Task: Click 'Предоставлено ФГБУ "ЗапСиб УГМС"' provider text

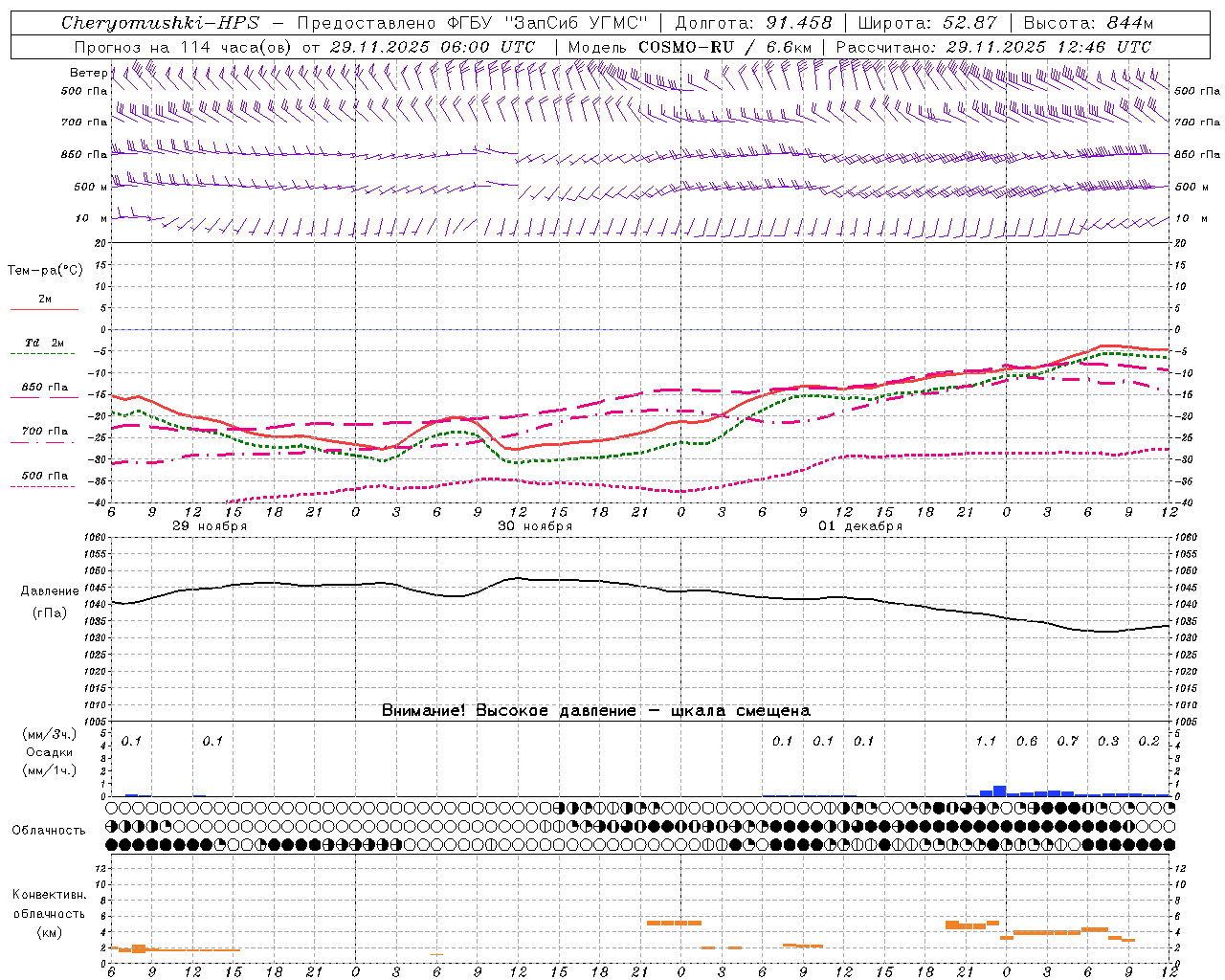Action: (x=473, y=23)
